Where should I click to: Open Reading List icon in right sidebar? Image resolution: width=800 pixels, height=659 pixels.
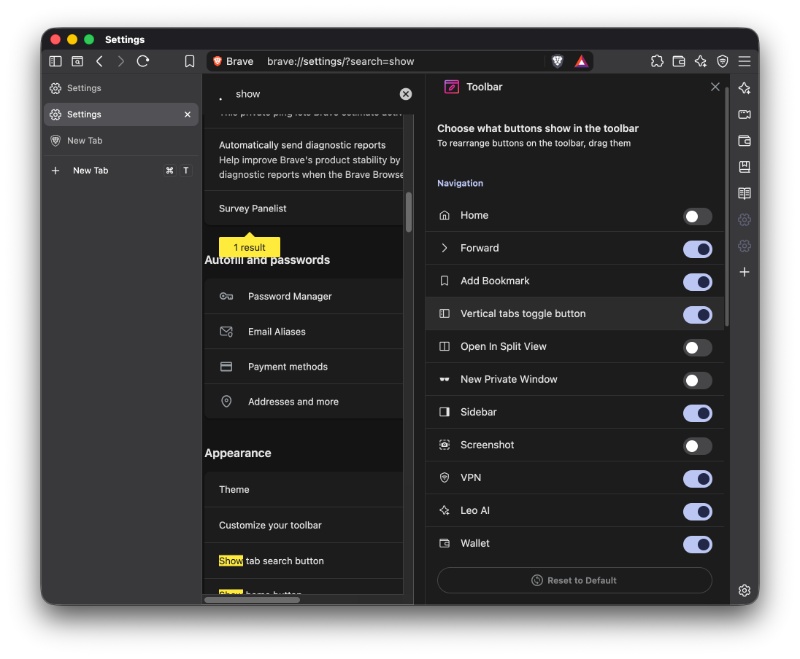coord(744,193)
